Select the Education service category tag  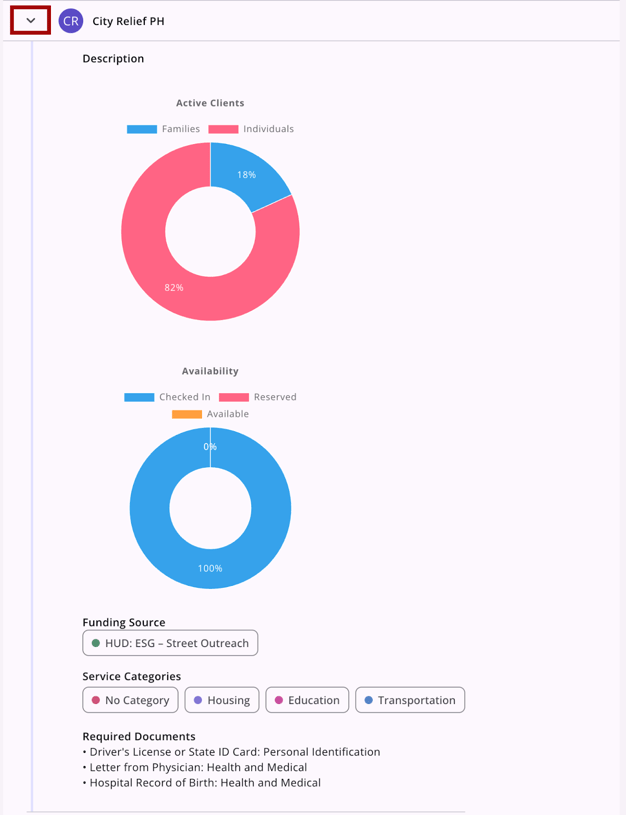pyautogui.click(x=307, y=700)
